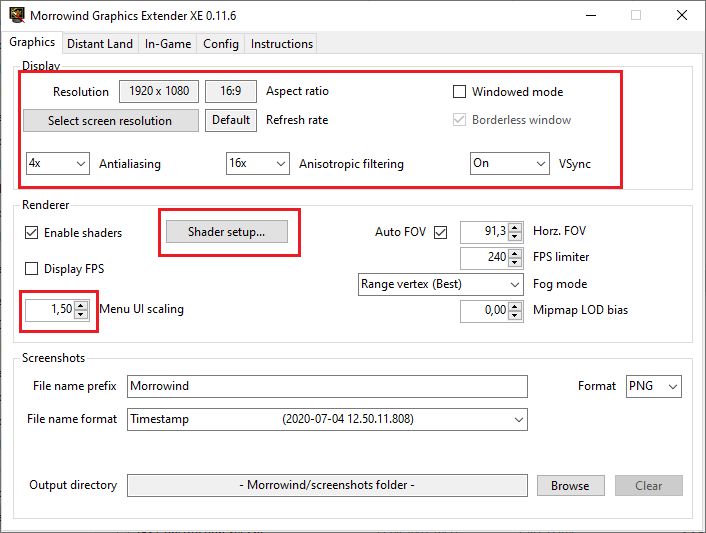
Task: Toggle the Enable shaders checkbox
Action: (x=31, y=233)
